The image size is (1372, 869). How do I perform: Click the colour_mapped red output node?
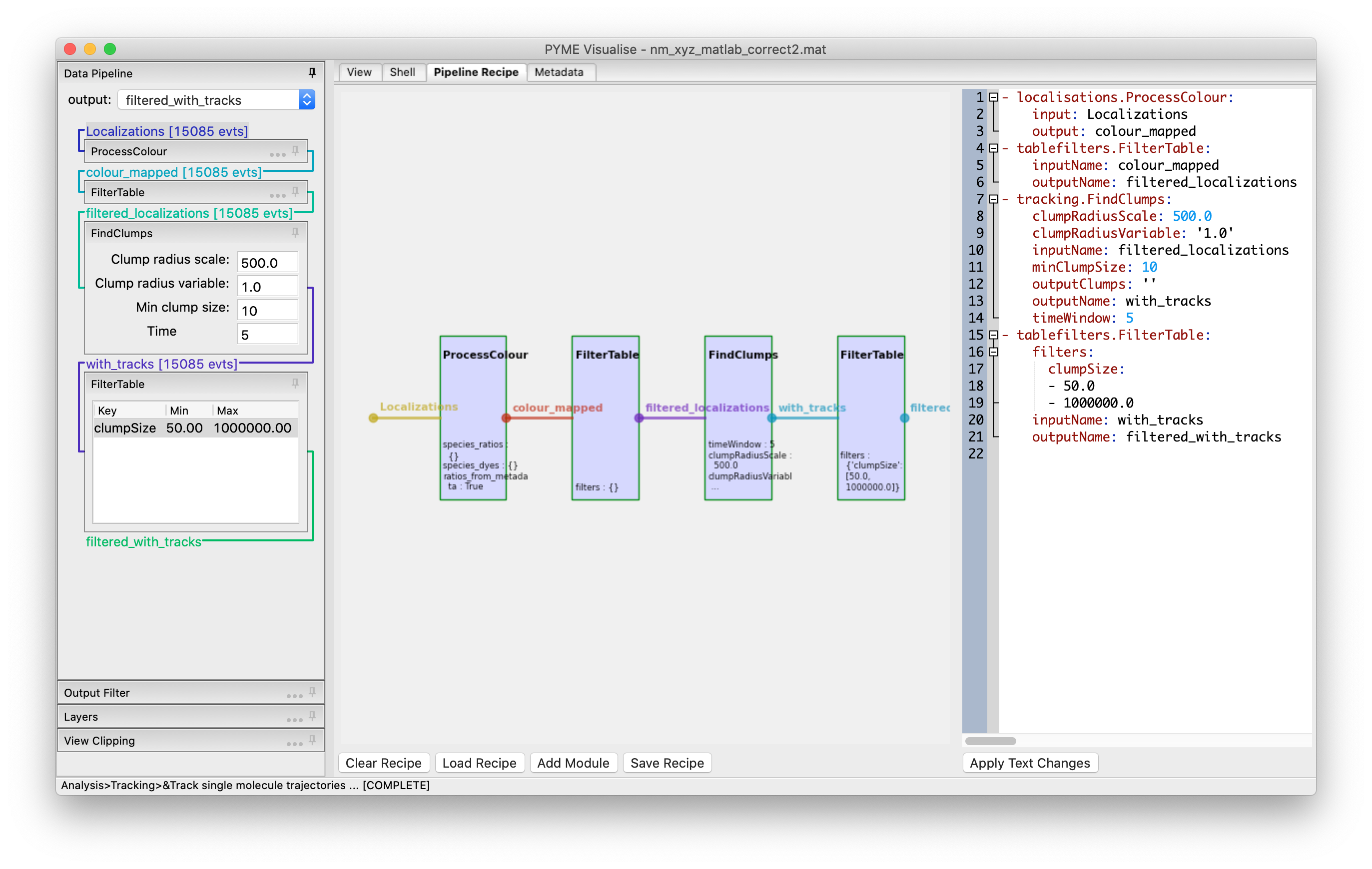click(x=506, y=418)
